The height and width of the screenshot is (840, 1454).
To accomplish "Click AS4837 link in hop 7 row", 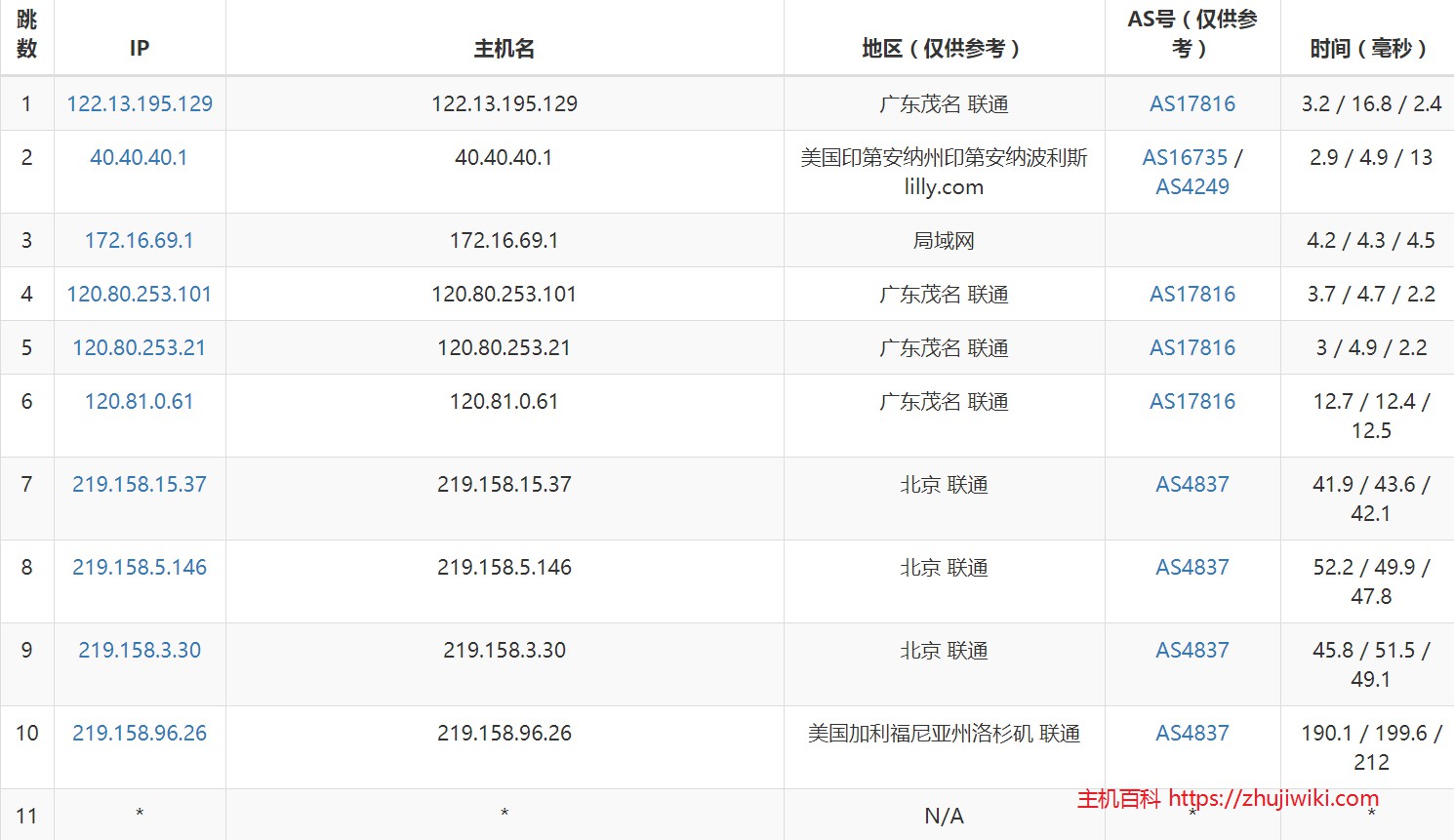I will [x=1192, y=484].
